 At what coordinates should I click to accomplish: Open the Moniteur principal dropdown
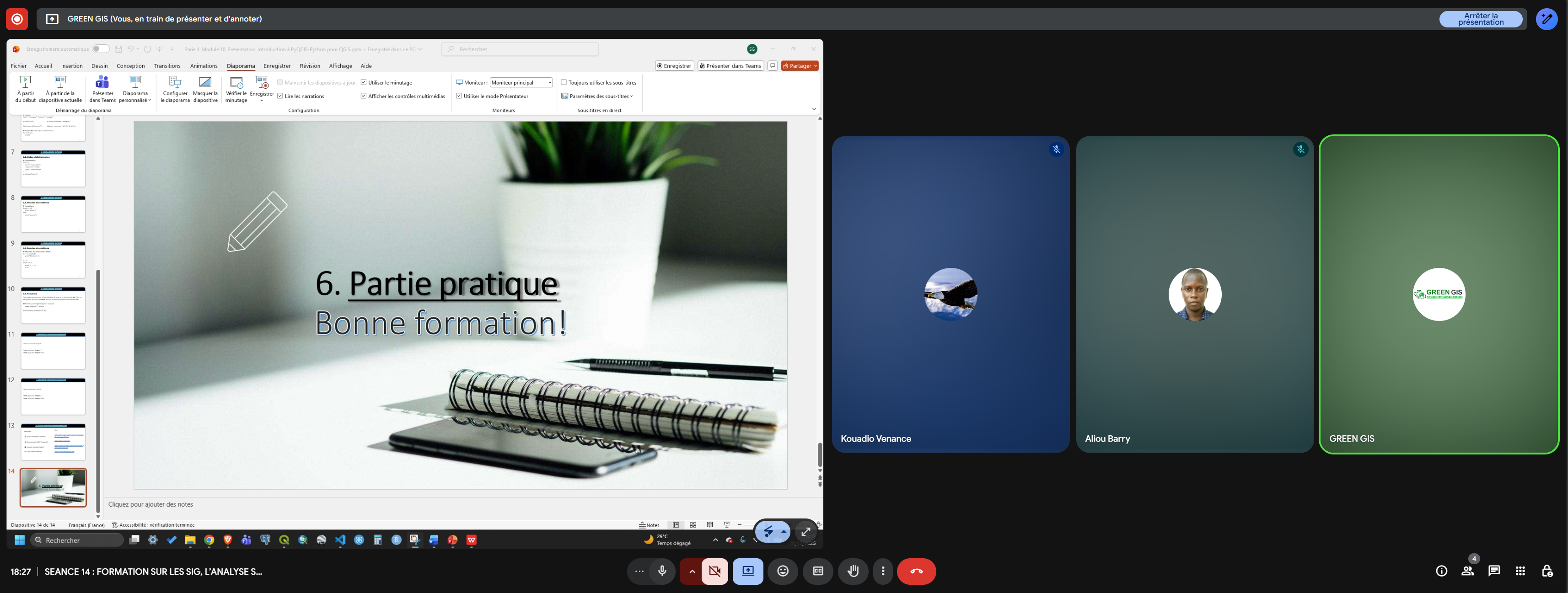tap(521, 83)
